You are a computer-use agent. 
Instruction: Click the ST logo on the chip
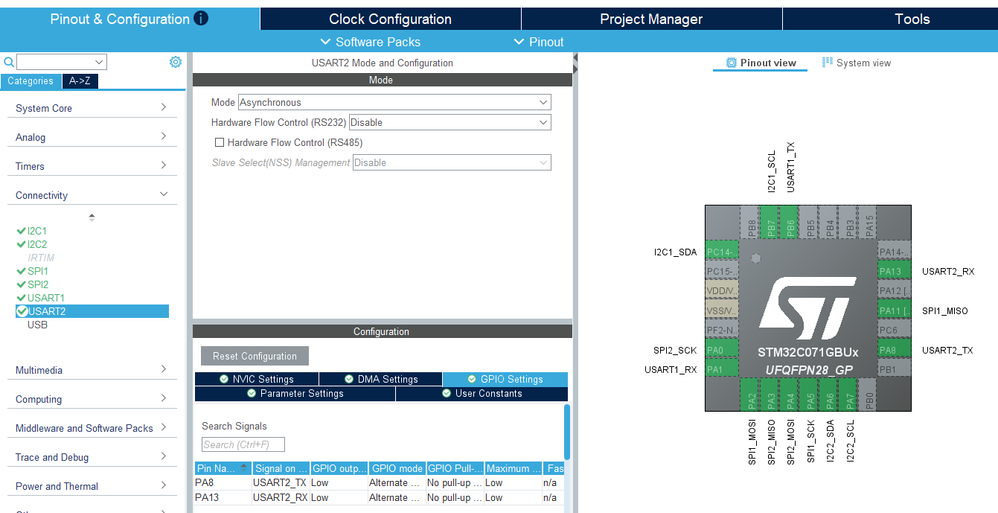point(807,308)
